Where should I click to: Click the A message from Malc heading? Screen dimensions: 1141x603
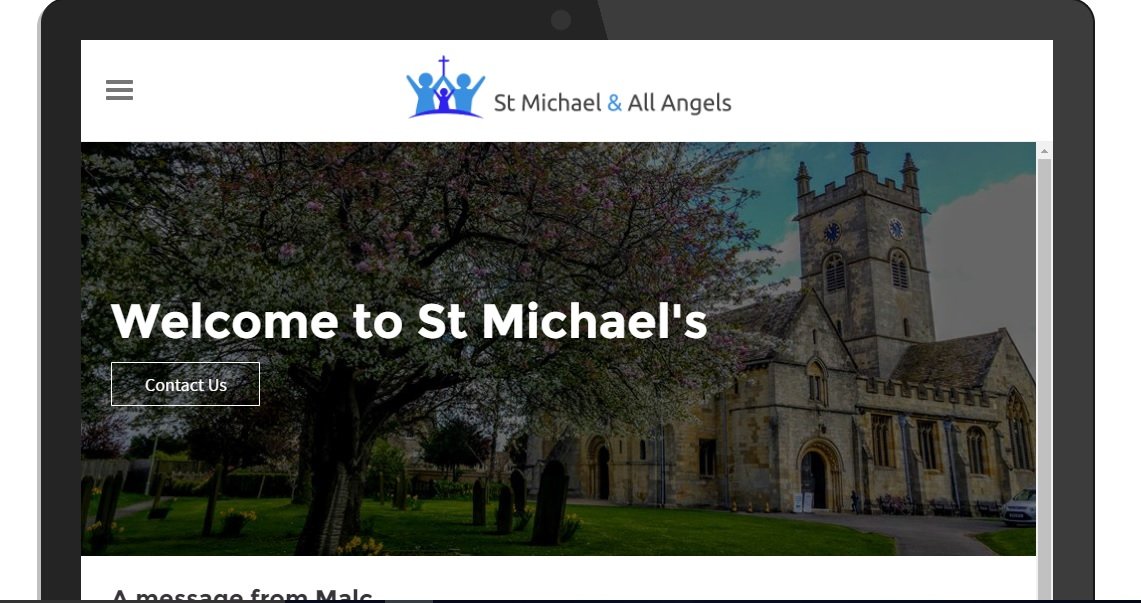click(242, 595)
